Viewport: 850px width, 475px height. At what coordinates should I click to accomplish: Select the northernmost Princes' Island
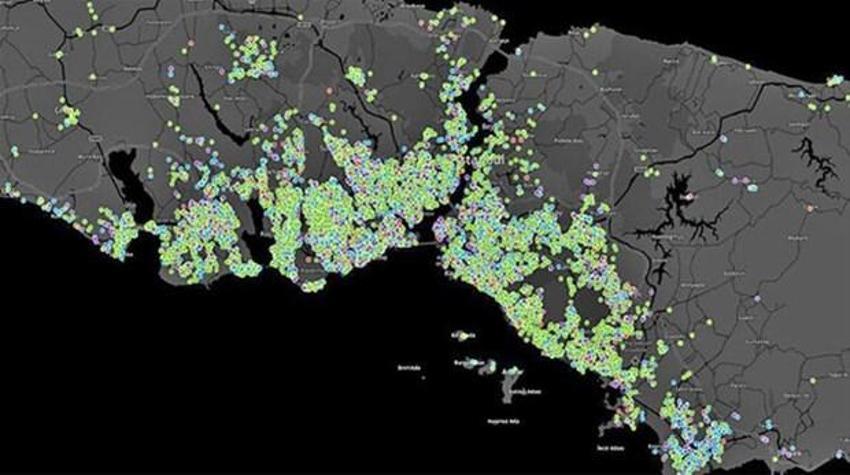point(461,336)
